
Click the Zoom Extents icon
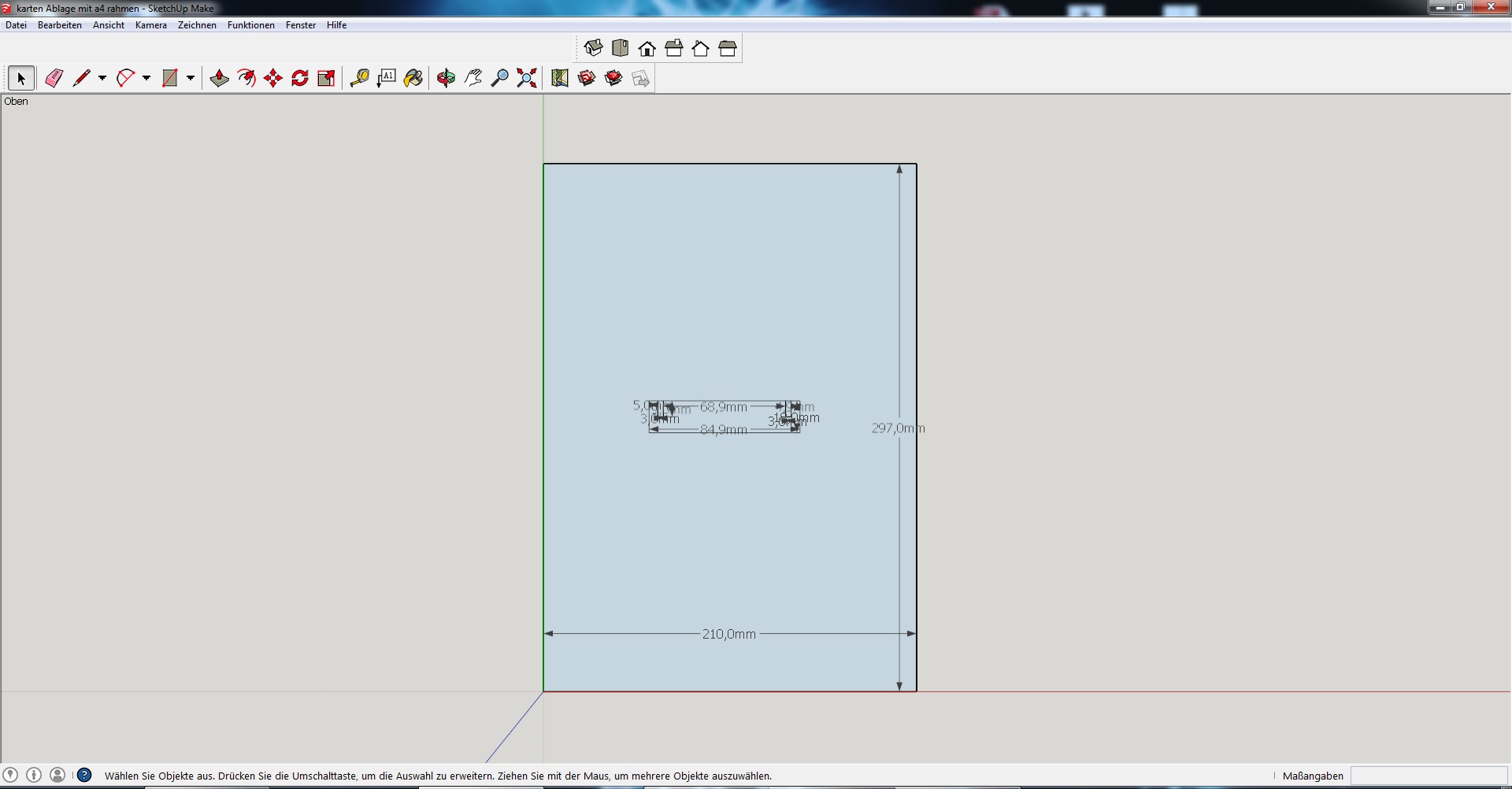tap(527, 78)
